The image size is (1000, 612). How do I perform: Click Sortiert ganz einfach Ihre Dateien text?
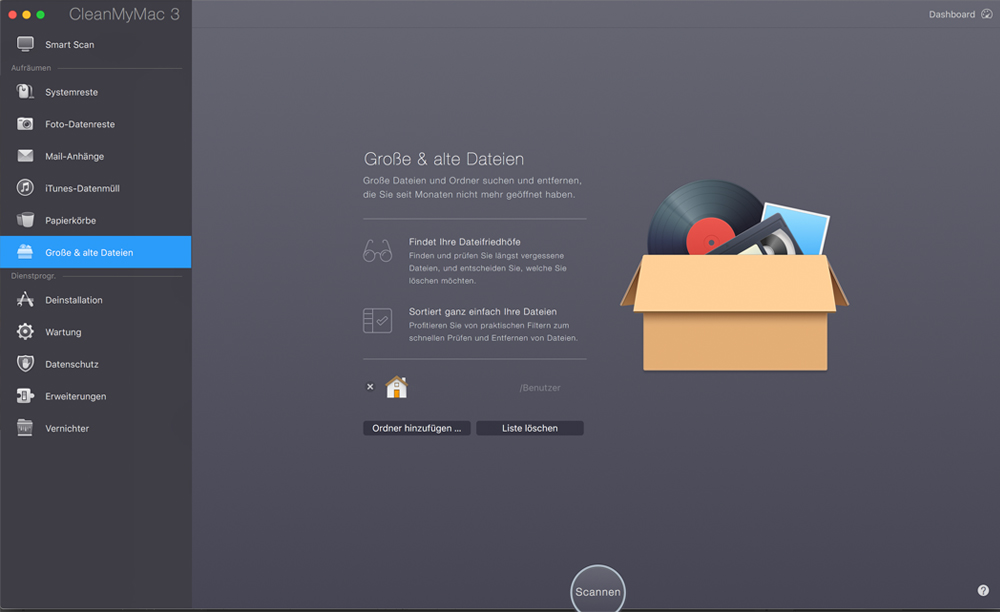coord(483,311)
